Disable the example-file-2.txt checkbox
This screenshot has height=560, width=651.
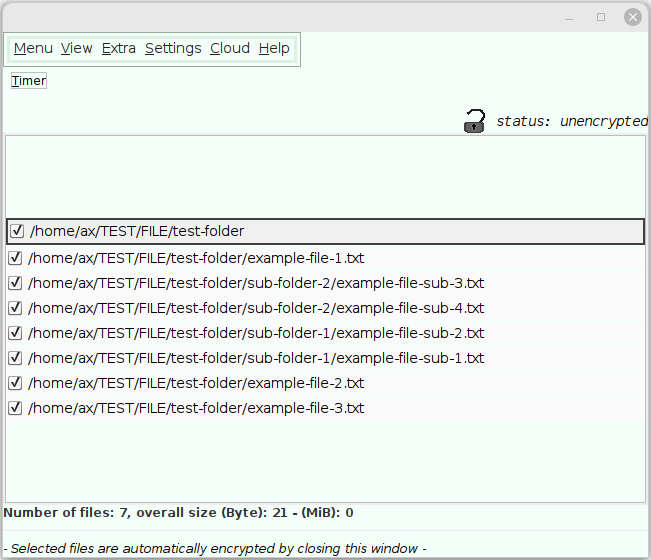point(15,383)
